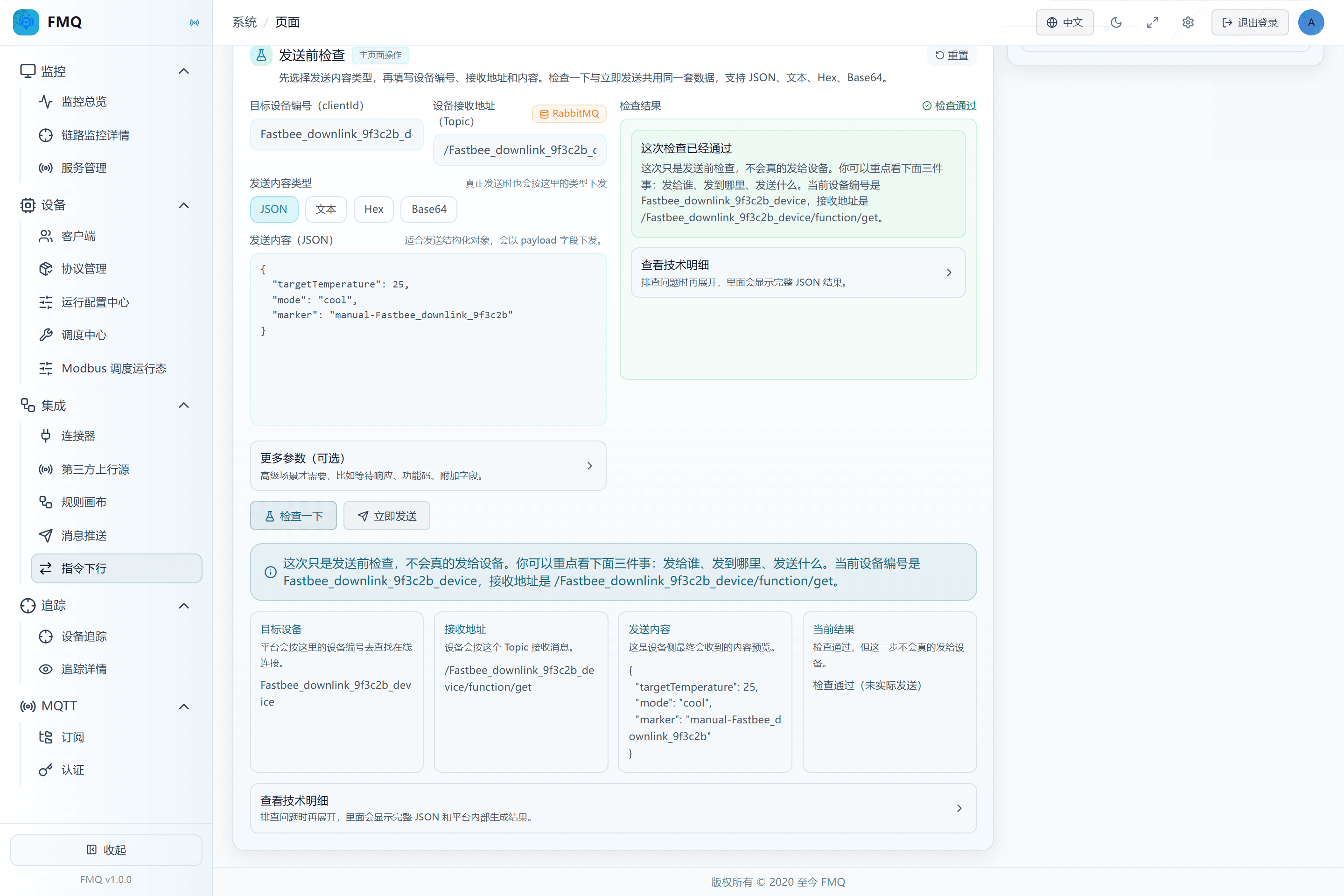Click the FMQ logo icon

[x=26, y=22]
